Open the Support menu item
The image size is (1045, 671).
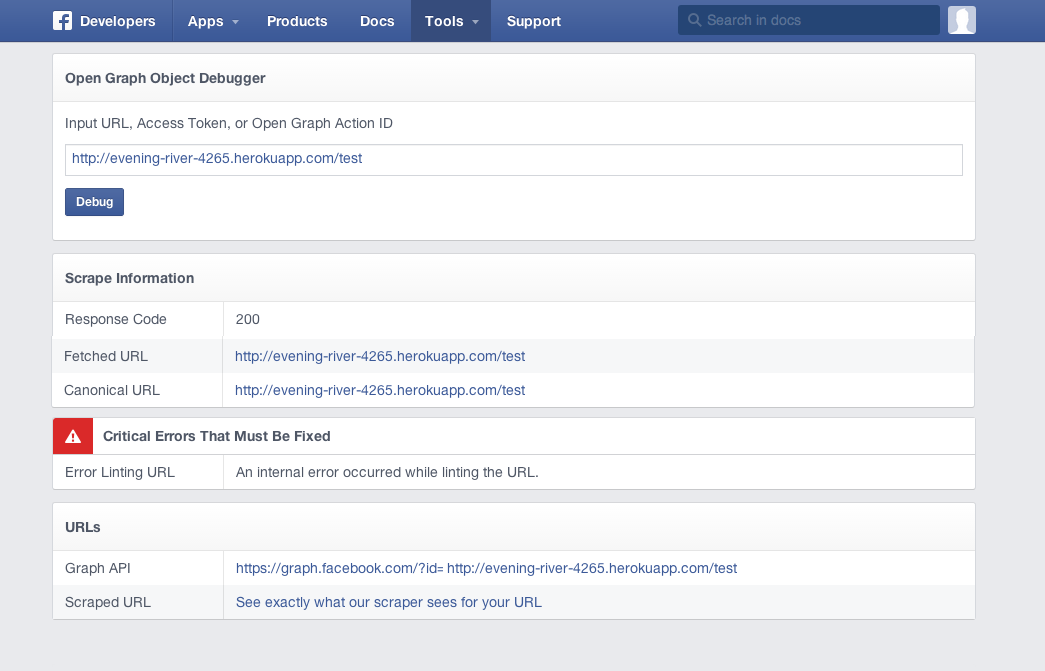tap(534, 21)
